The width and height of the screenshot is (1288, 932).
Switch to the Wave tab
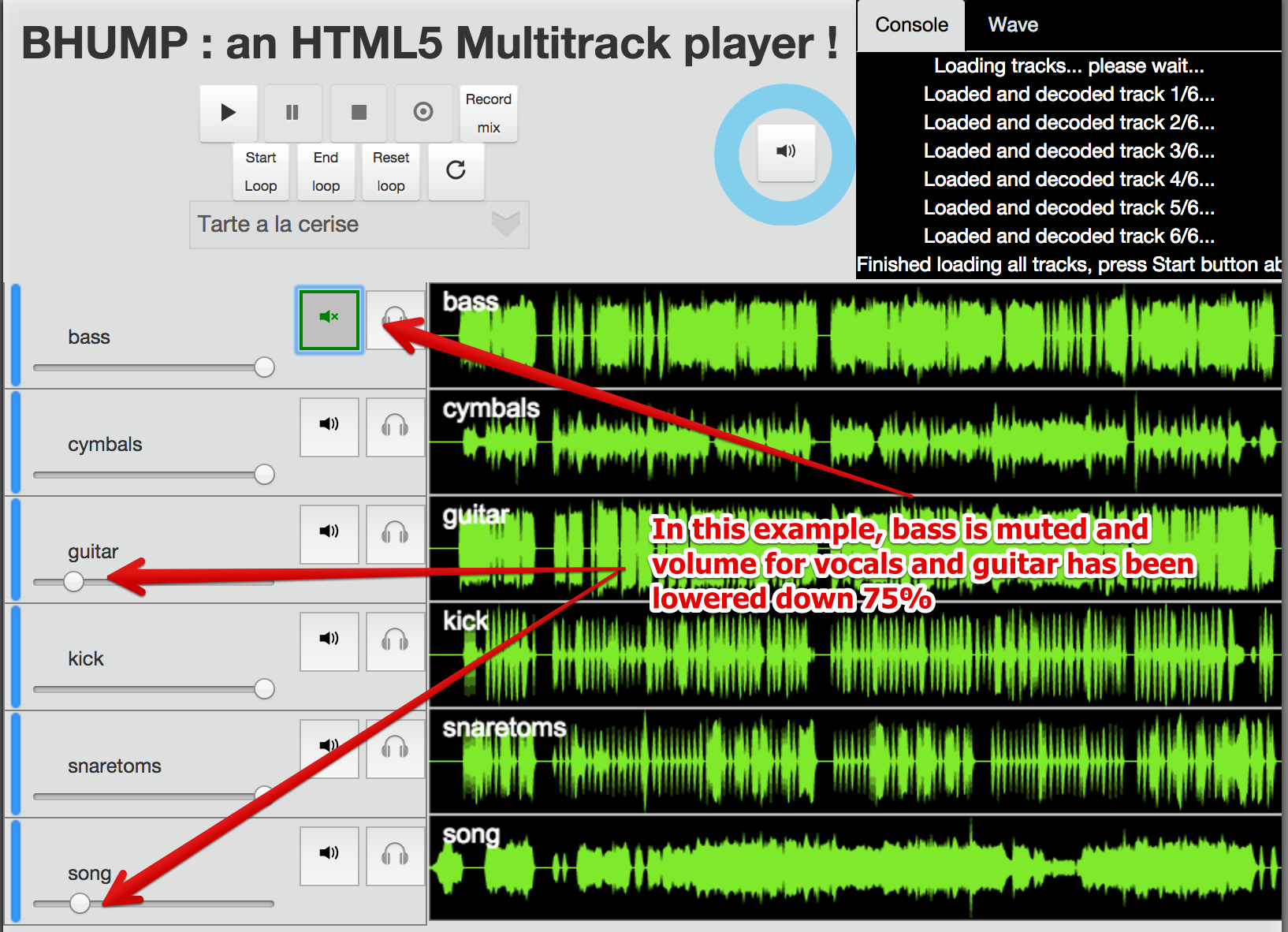1013,25
